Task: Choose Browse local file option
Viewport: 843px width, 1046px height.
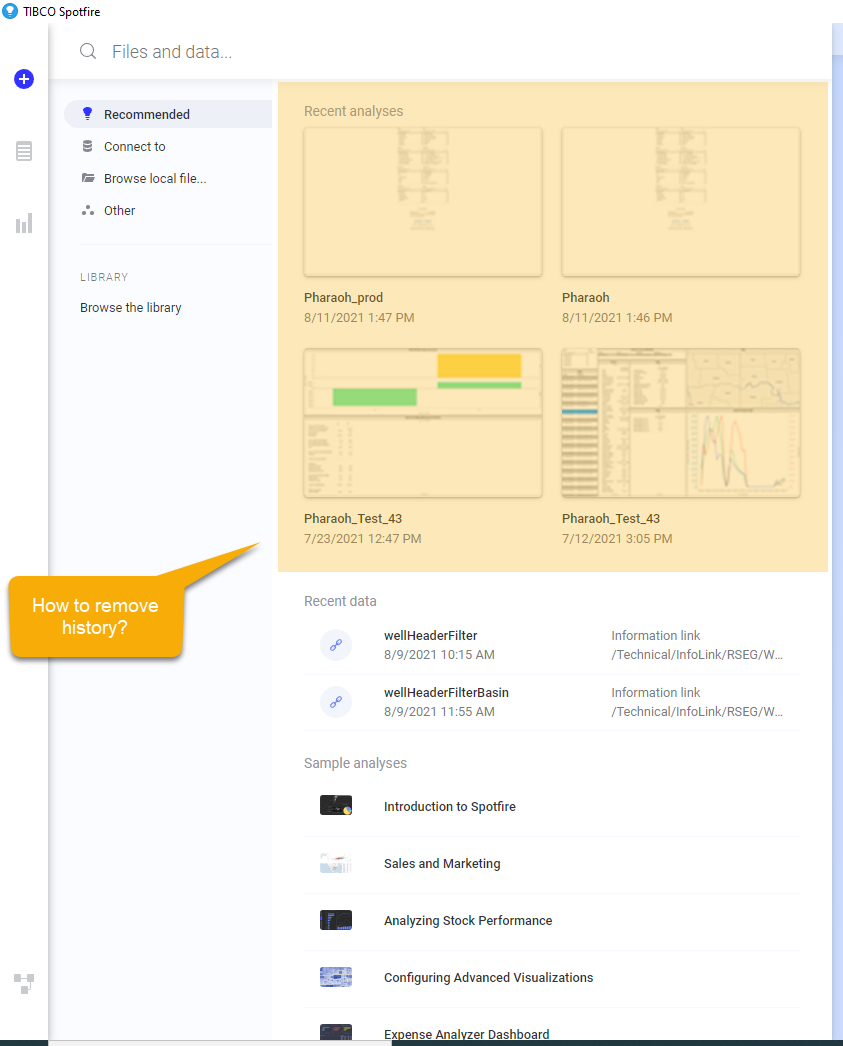Action: click(x=155, y=178)
